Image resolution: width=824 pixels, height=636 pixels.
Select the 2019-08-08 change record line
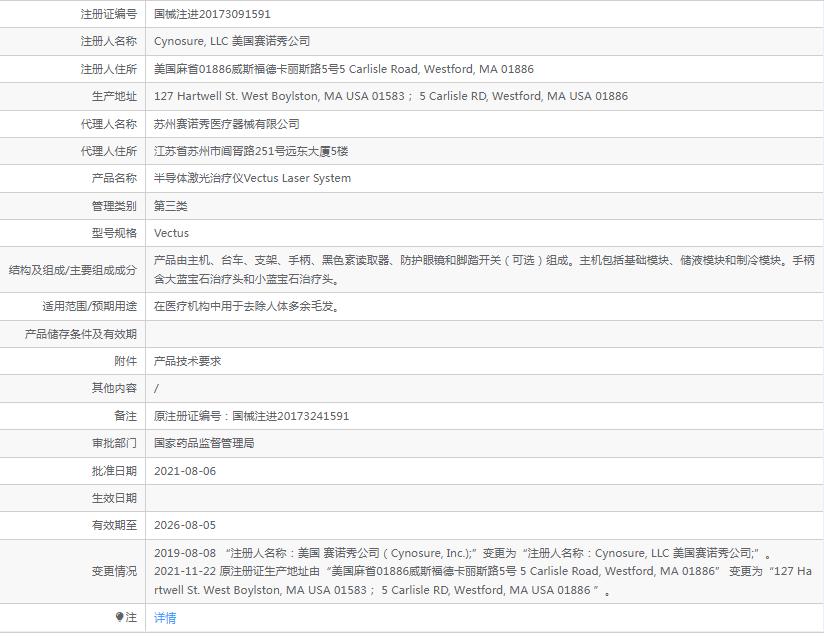coord(462,553)
